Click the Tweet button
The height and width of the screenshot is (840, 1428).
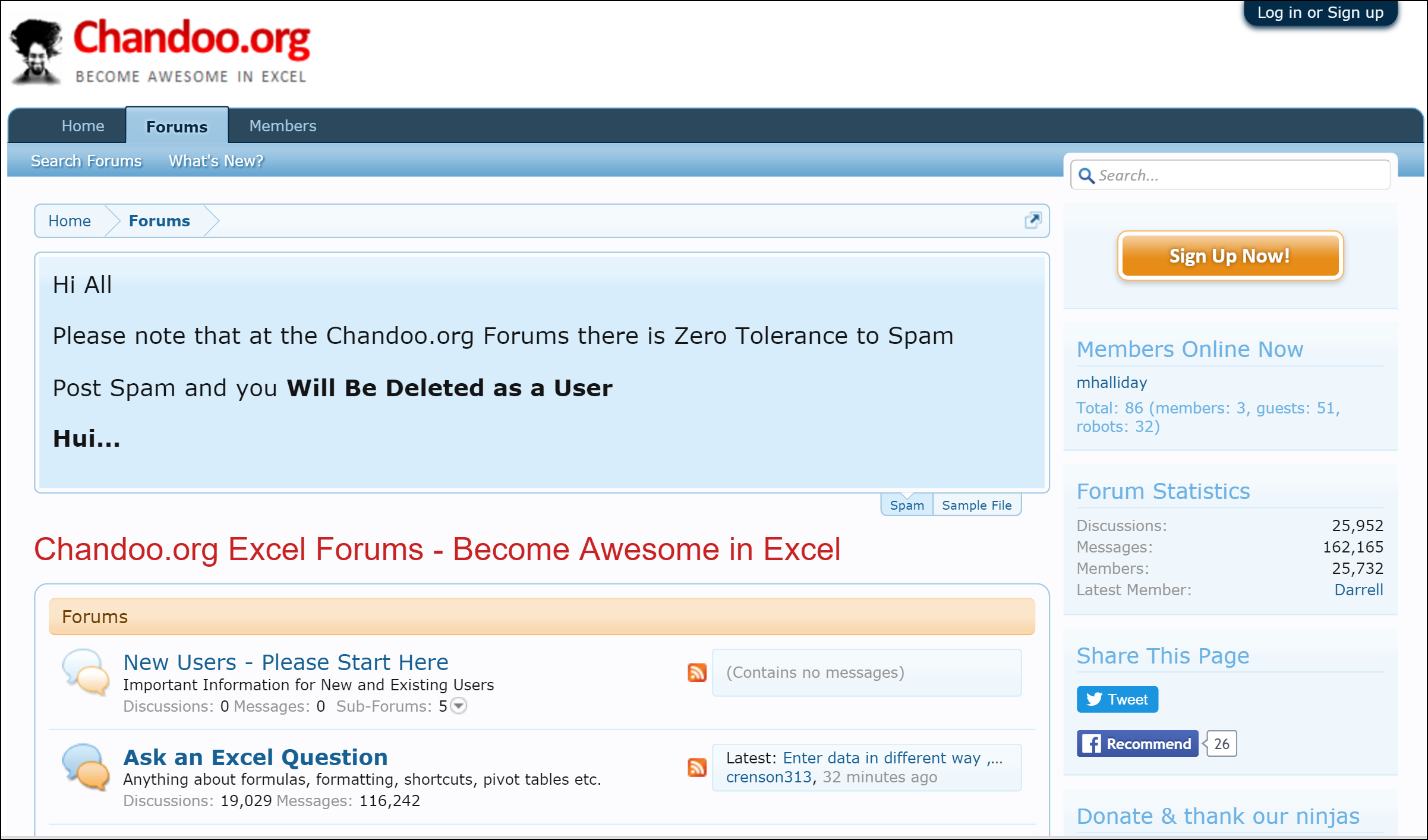pos(1117,699)
